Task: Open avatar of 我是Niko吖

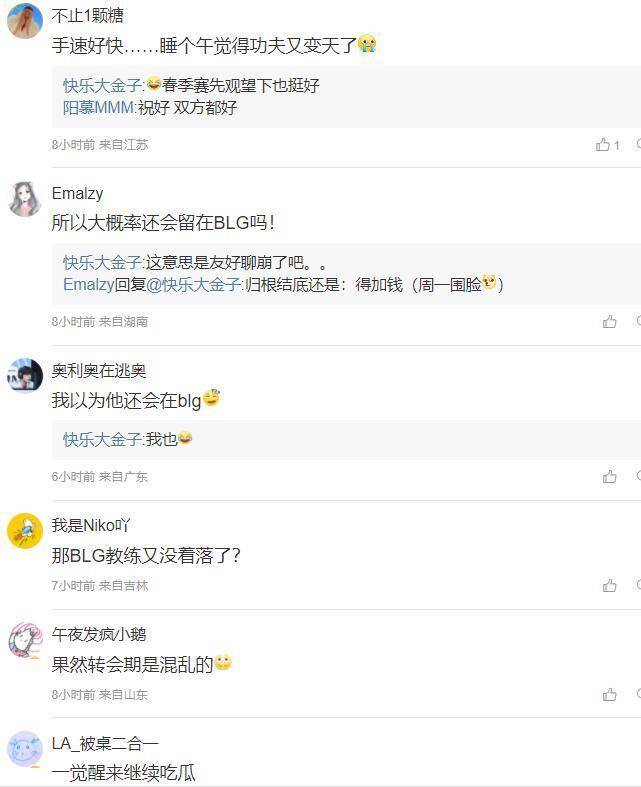Action: (x=24, y=530)
